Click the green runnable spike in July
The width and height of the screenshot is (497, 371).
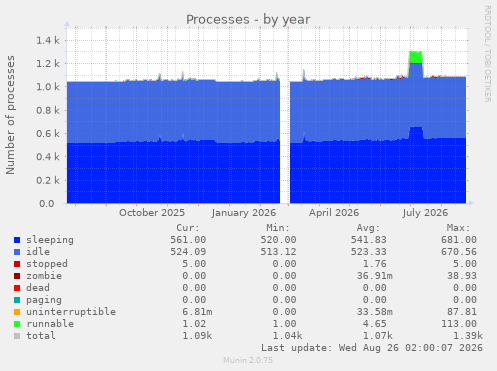coord(416,57)
